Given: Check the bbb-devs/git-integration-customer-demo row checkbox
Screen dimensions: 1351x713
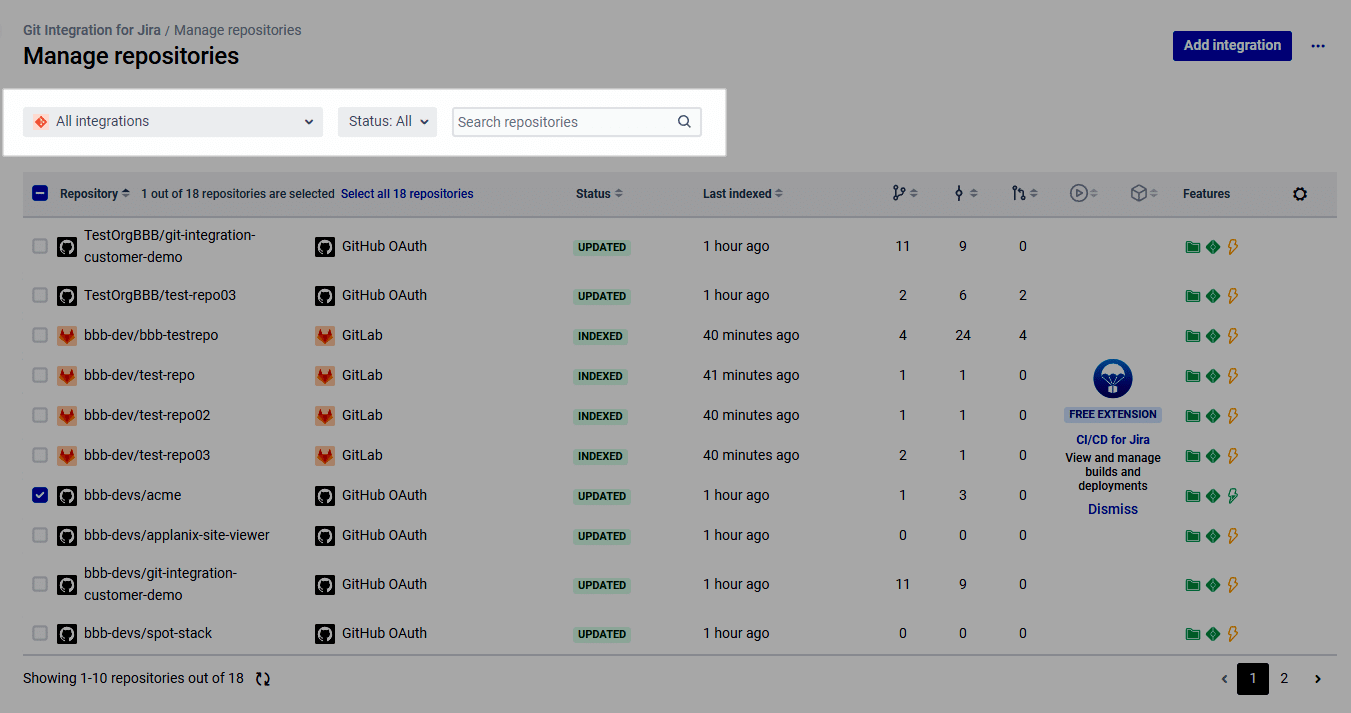Looking at the screenshot, I should coord(40,584).
